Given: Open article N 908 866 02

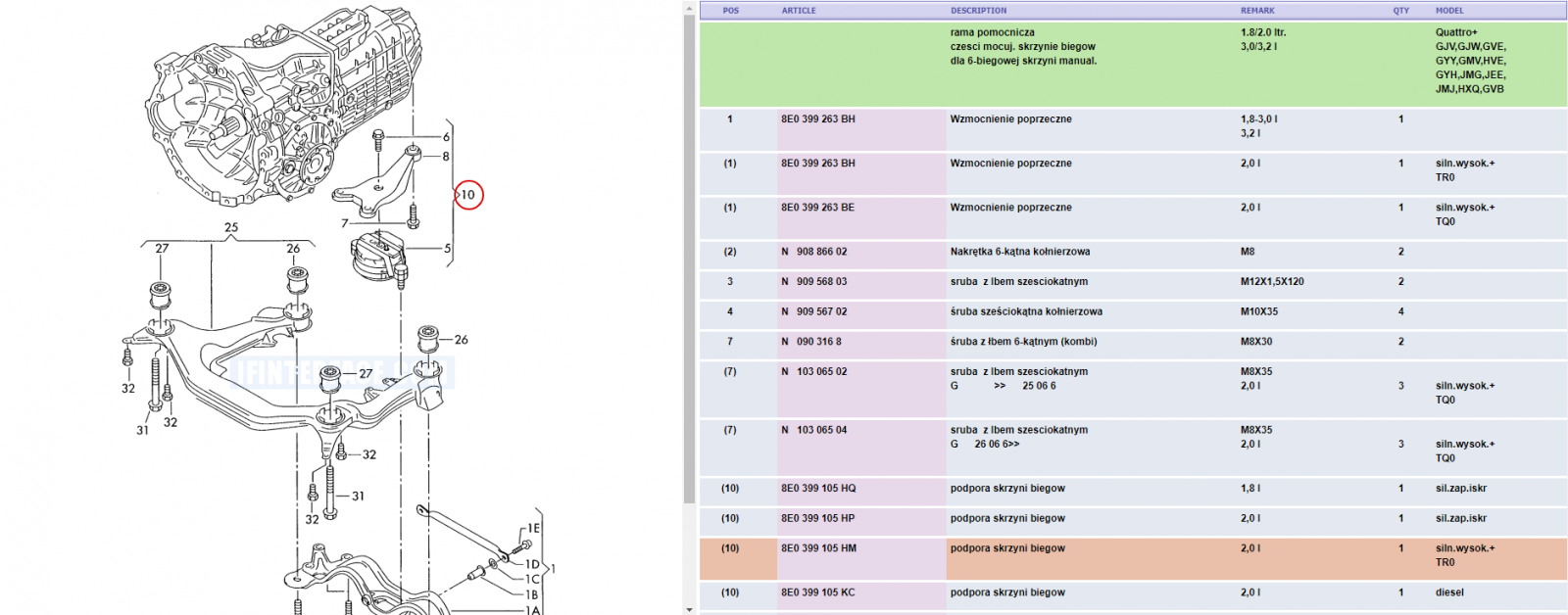Looking at the screenshot, I should pyautogui.click(x=813, y=252).
